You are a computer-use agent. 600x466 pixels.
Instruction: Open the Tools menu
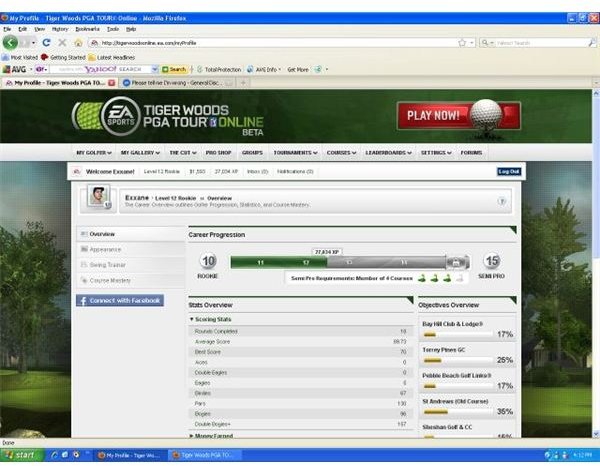pos(112,29)
